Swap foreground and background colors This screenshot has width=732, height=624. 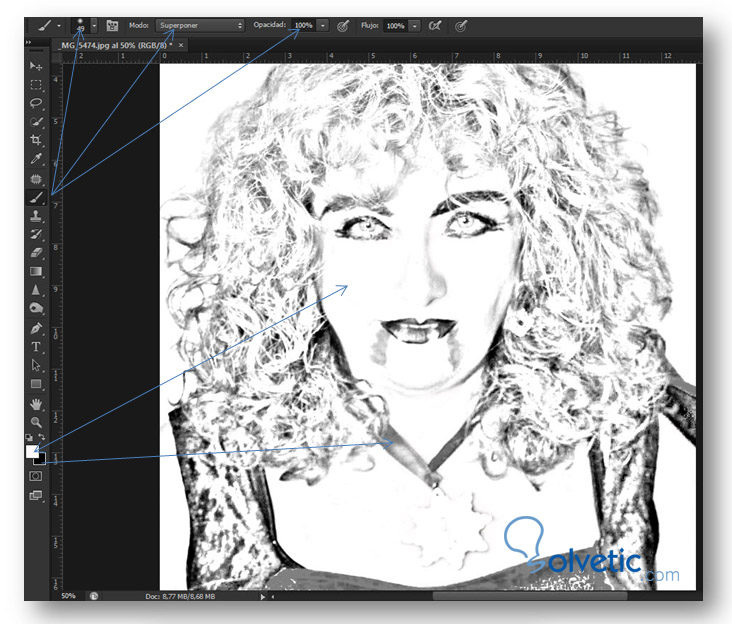click(x=42, y=437)
